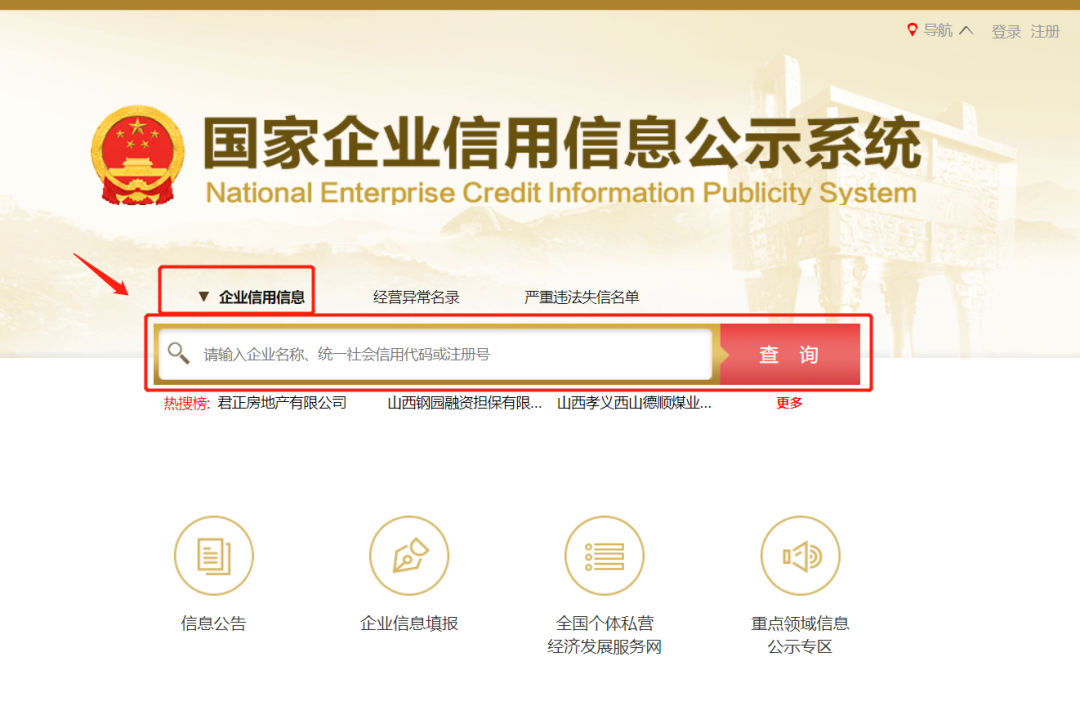Click the red 查询 search button

789,354
